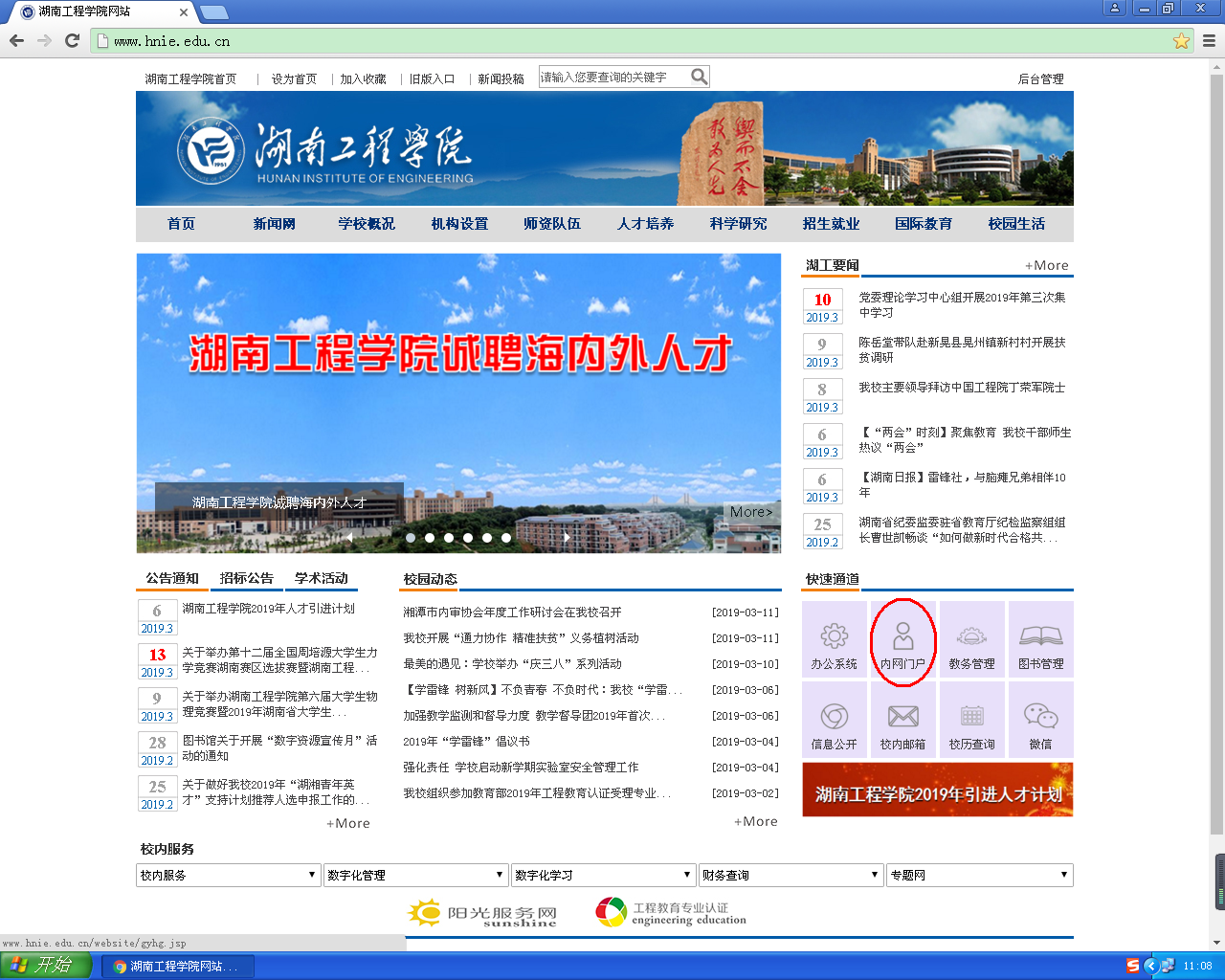Switch to the Chrome taskbar item 湖南工程学院网站
Screen dimensions: 1225x980
176,967
